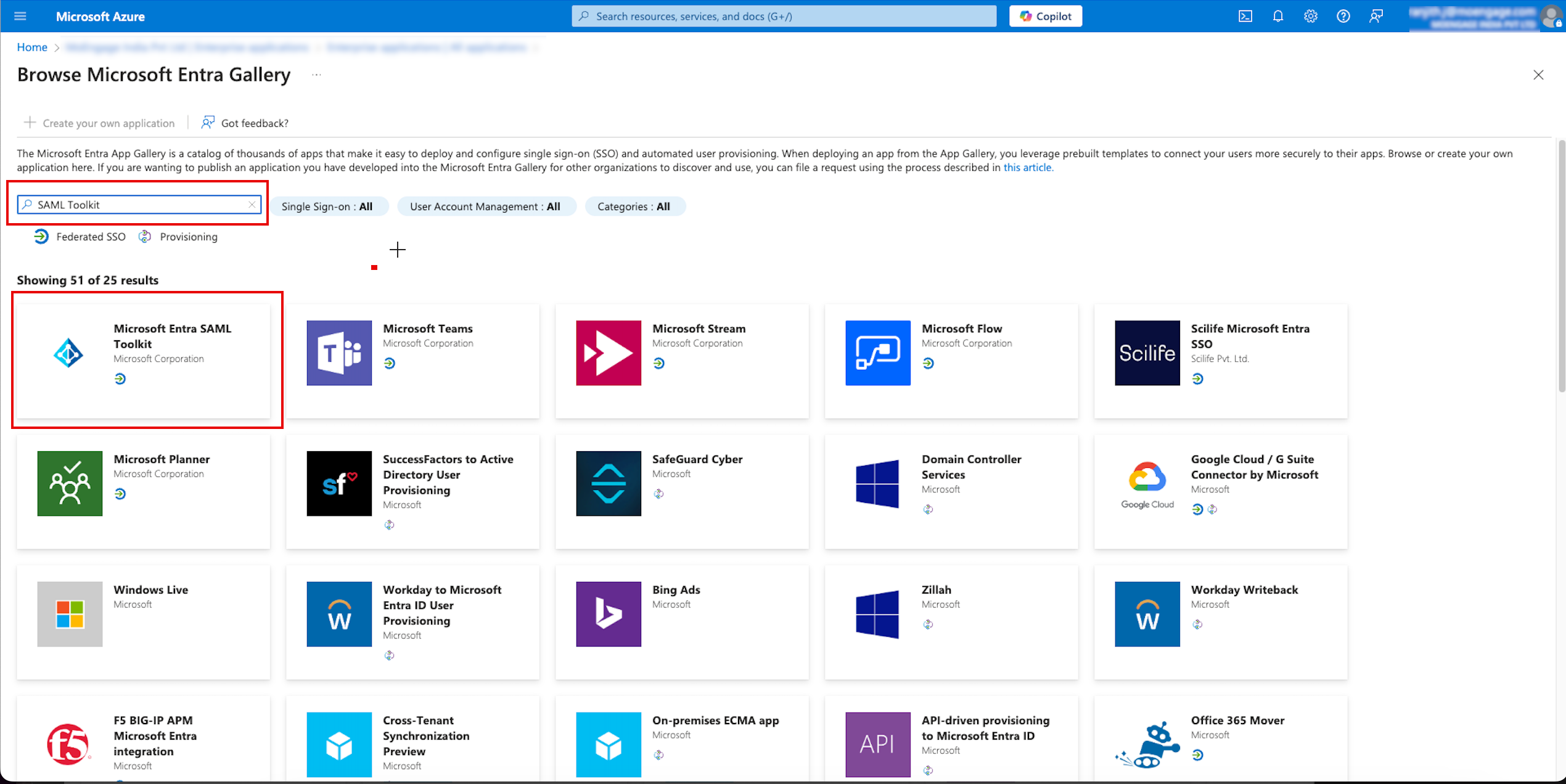Screen dimensions: 1566x784
Task: Click the Microsoft Teams app logo
Action: click(339, 353)
